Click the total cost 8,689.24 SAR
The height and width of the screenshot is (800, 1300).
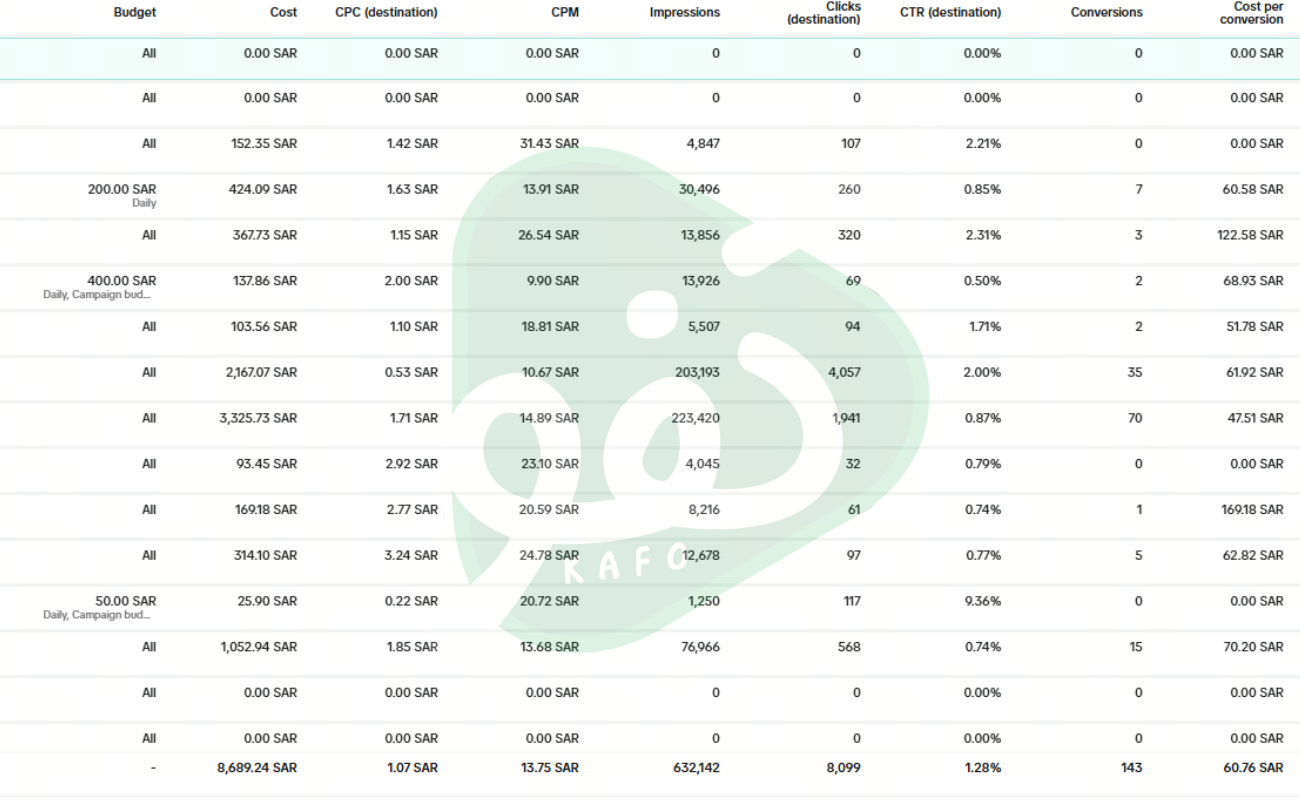click(x=257, y=768)
